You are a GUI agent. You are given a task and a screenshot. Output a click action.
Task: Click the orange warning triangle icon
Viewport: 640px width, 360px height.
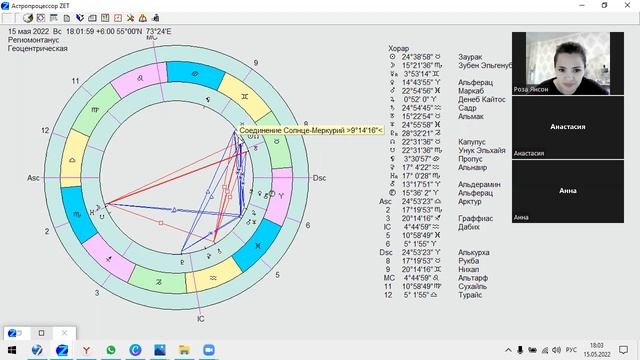(142, 18)
